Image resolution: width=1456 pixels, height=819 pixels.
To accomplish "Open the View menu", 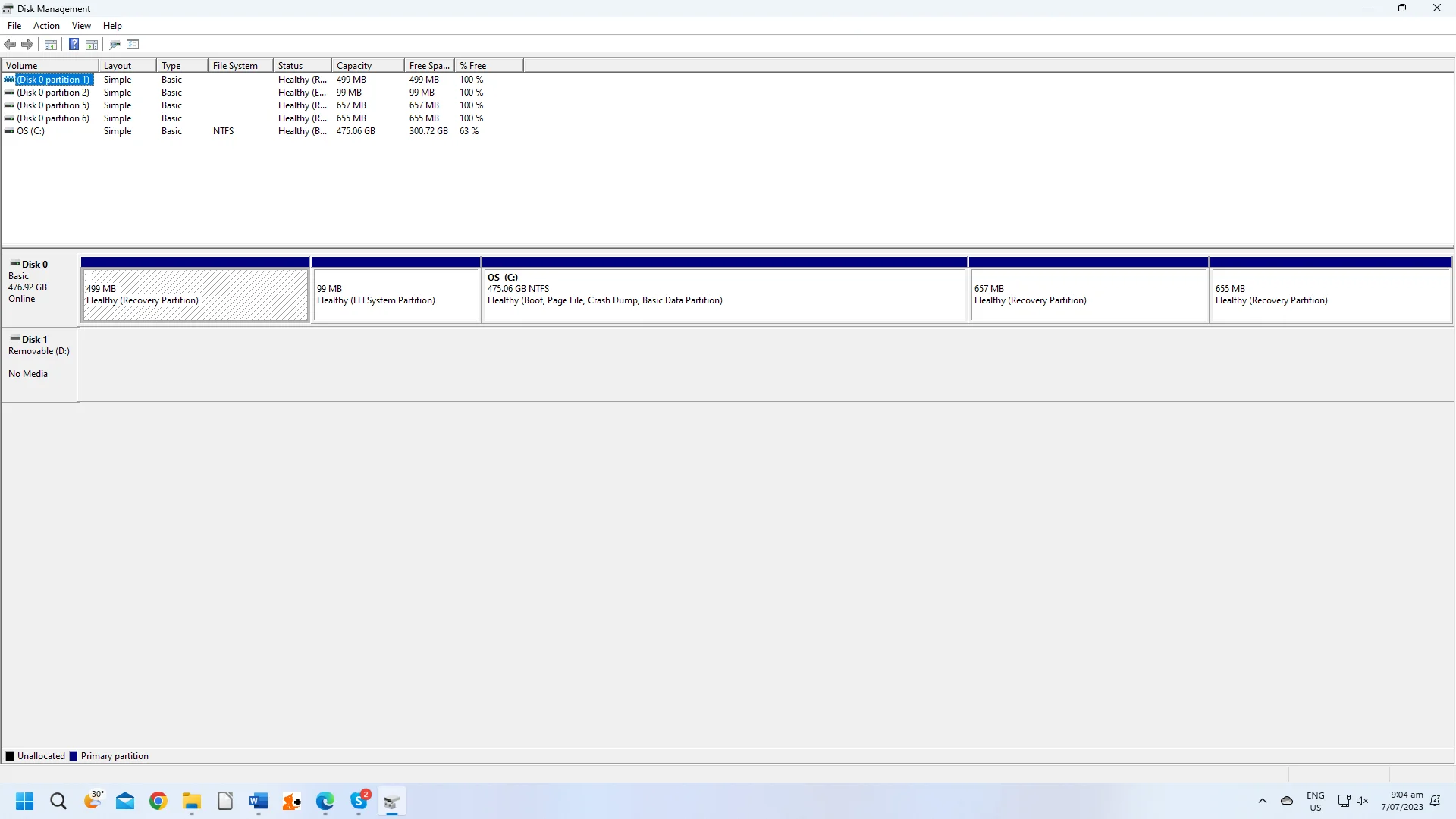I will point(81,26).
